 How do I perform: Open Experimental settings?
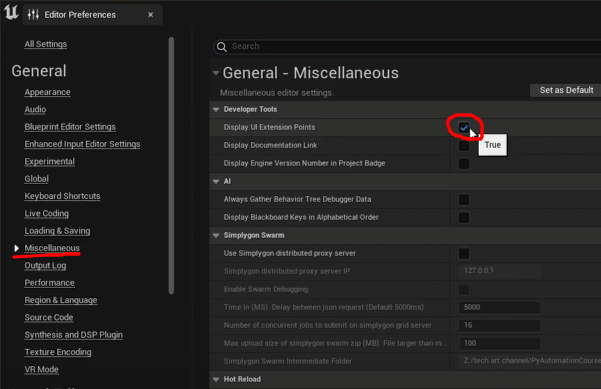coord(49,161)
